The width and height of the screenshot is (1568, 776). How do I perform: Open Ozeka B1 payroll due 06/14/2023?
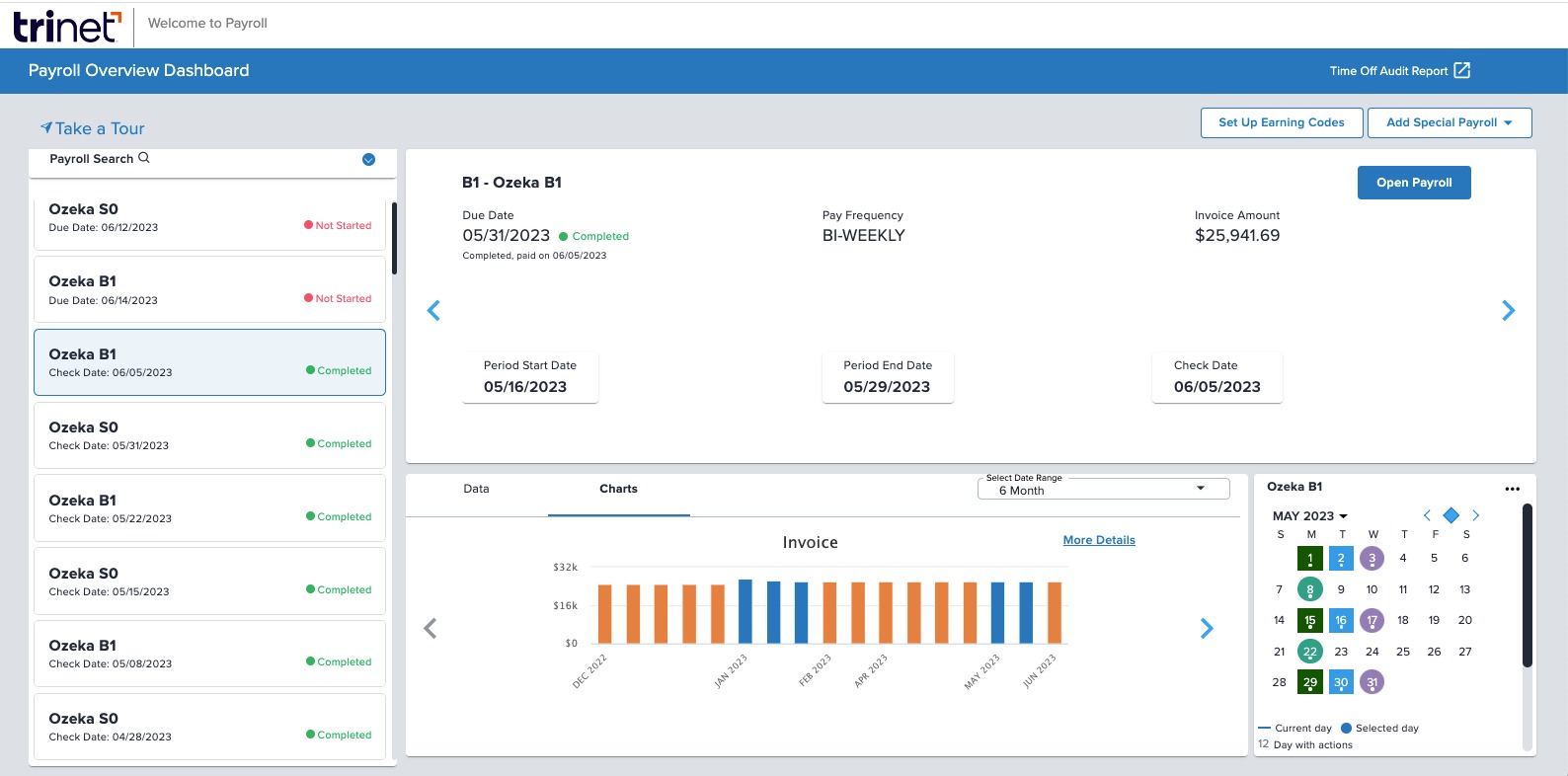pyautogui.click(x=209, y=289)
